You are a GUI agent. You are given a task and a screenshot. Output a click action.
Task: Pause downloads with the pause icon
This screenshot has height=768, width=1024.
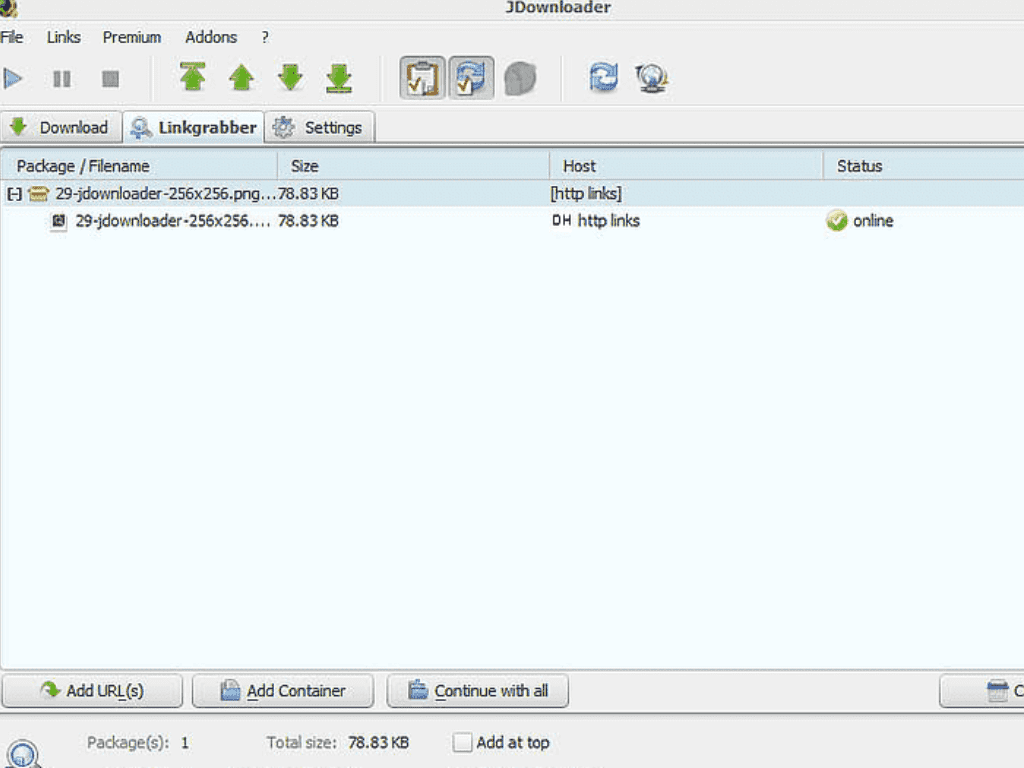pos(62,79)
